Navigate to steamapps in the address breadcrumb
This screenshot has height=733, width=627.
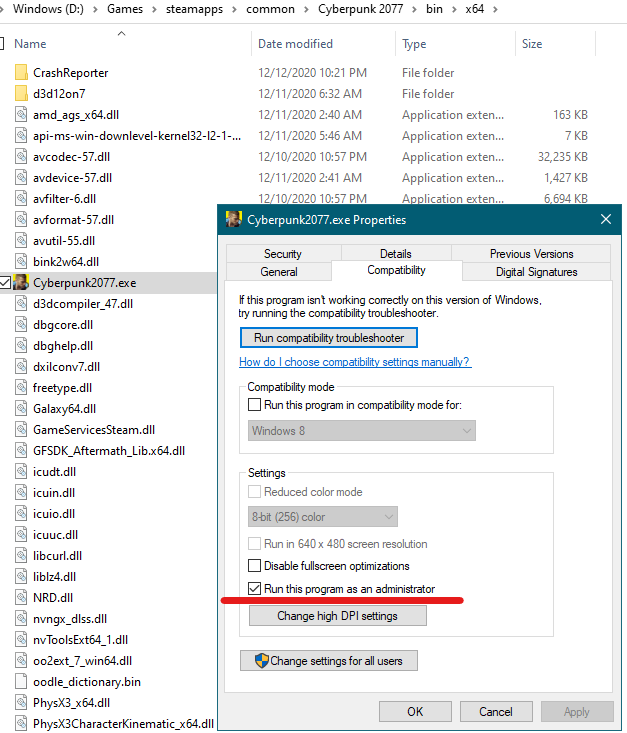(x=195, y=9)
